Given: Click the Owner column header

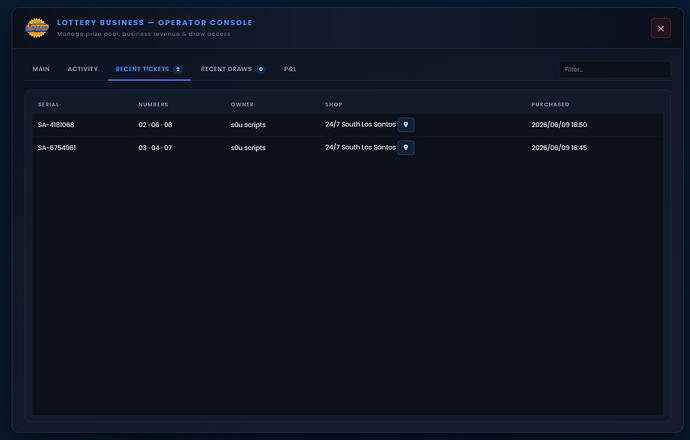Looking at the screenshot, I should (x=242, y=104).
